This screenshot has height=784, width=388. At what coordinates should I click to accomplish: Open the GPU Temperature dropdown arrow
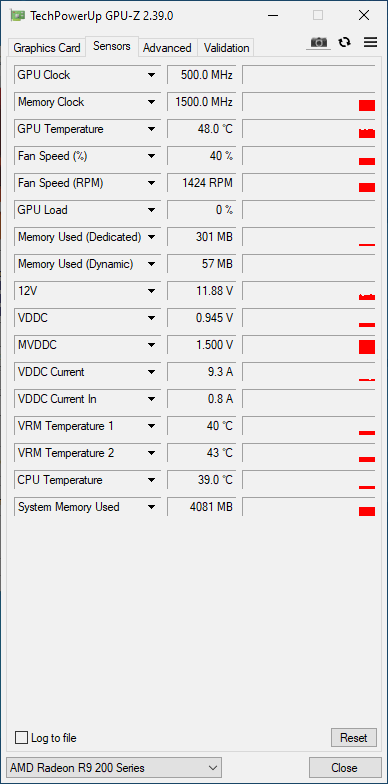[x=151, y=129]
